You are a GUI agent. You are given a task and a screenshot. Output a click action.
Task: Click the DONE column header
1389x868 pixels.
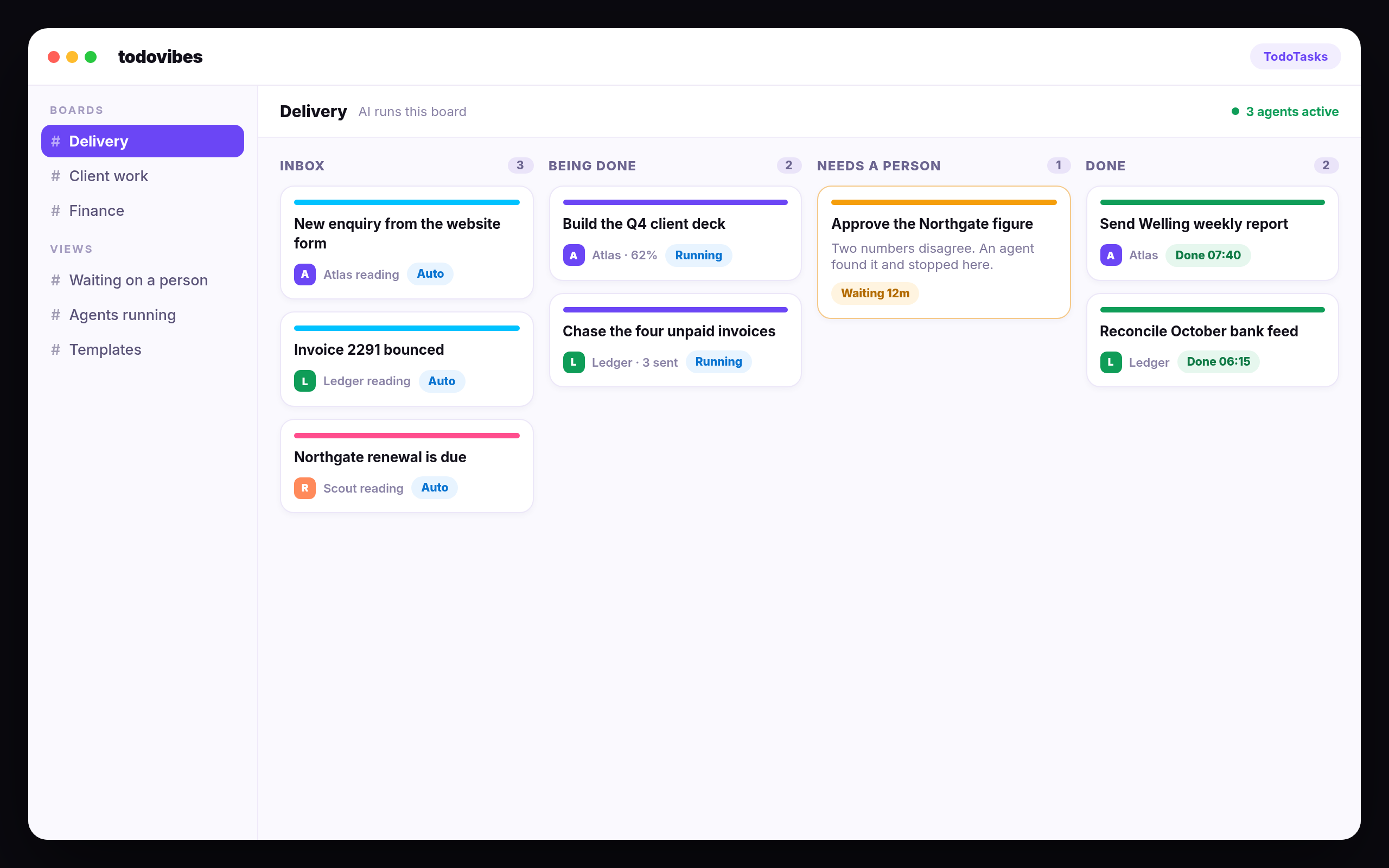tap(1105, 166)
